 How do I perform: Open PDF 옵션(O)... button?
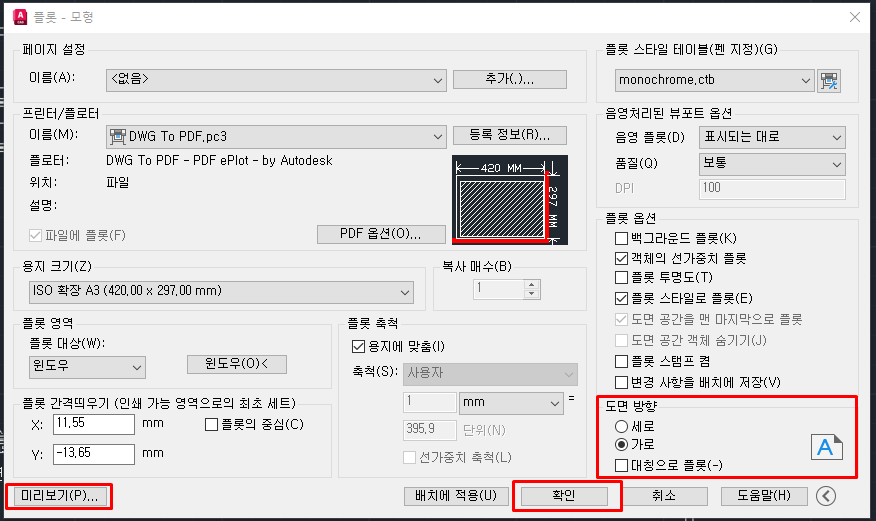(x=381, y=235)
